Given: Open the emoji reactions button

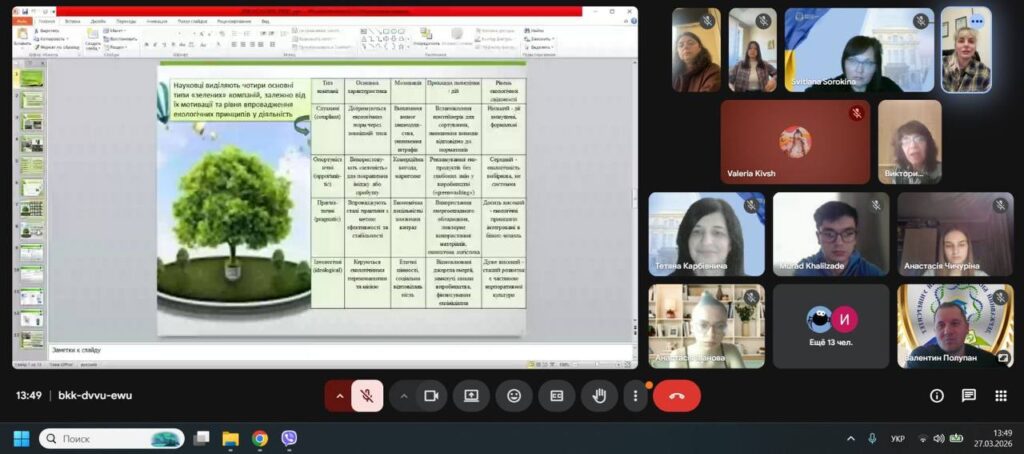Looking at the screenshot, I should 514,396.
